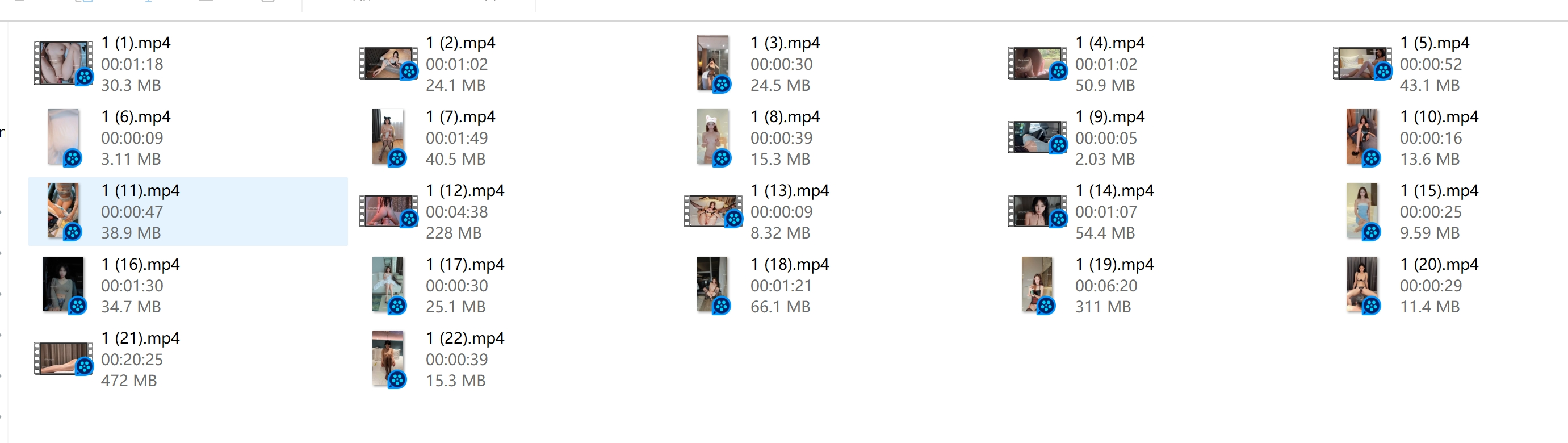Screen dimensions: 1568x443
Task: Select the 1 (5).mp4 file icon
Action: [x=1362, y=64]
